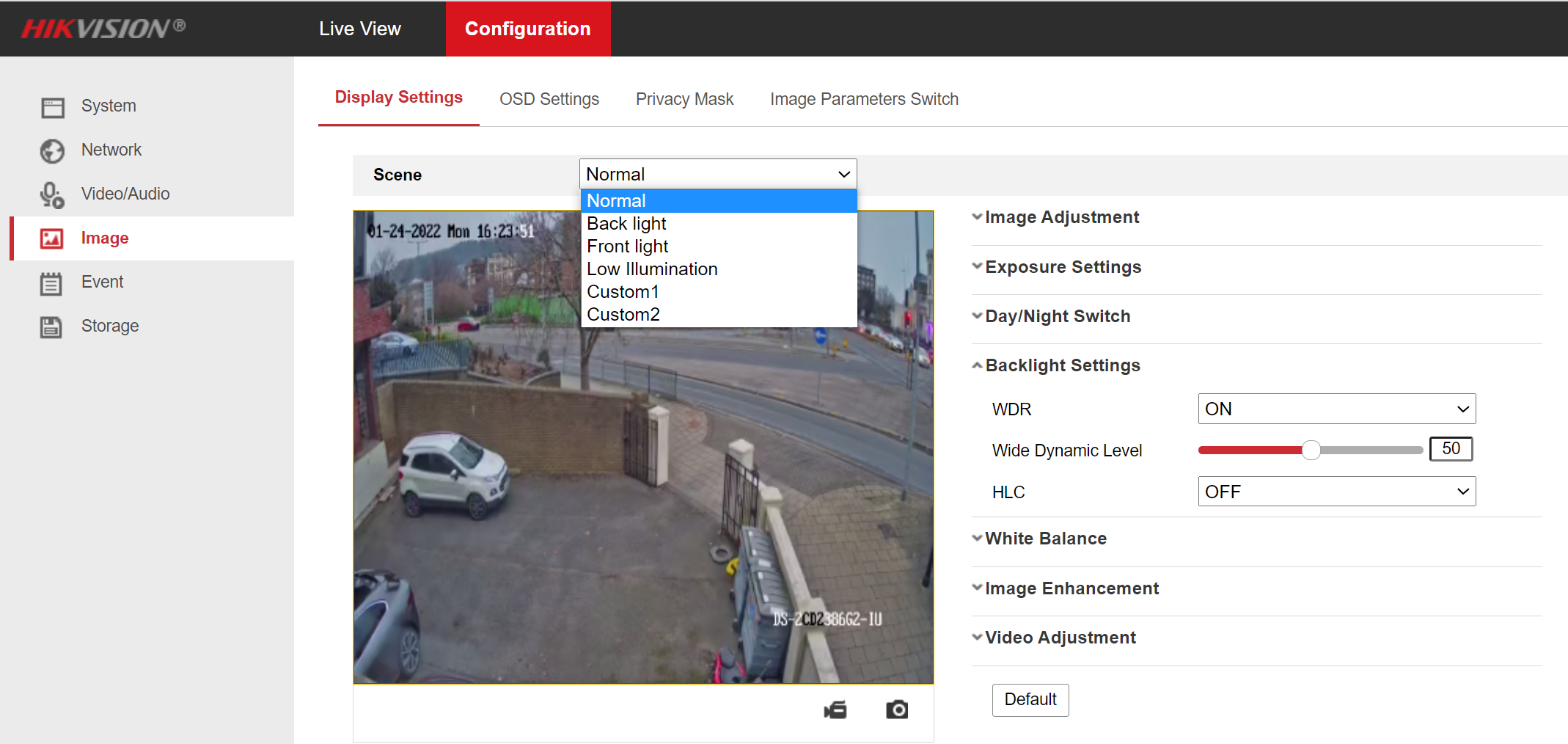Click the Default button
Viewport: 1568px width, 744px height.
[1030, 700]
